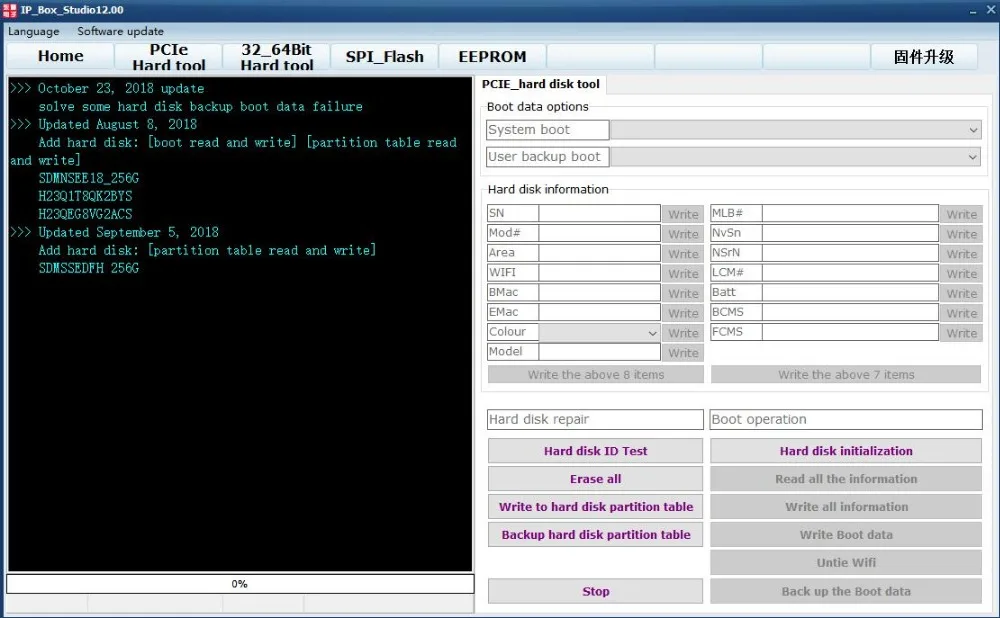Click Write the above 8 items
The height and width of the screenshot is (618, 1000).
coord(596,374)
